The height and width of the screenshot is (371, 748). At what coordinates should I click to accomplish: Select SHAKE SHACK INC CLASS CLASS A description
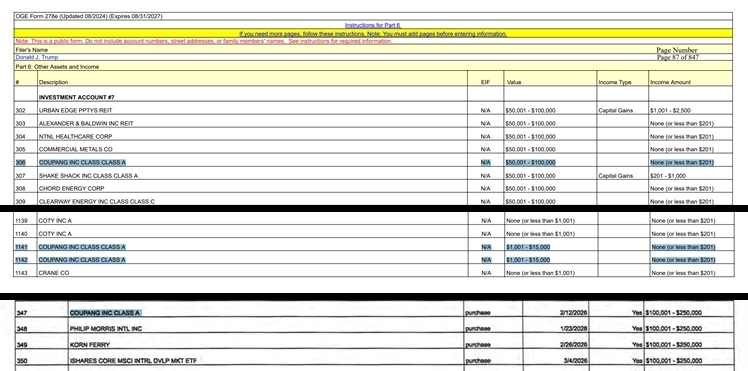tap(88, 175)
